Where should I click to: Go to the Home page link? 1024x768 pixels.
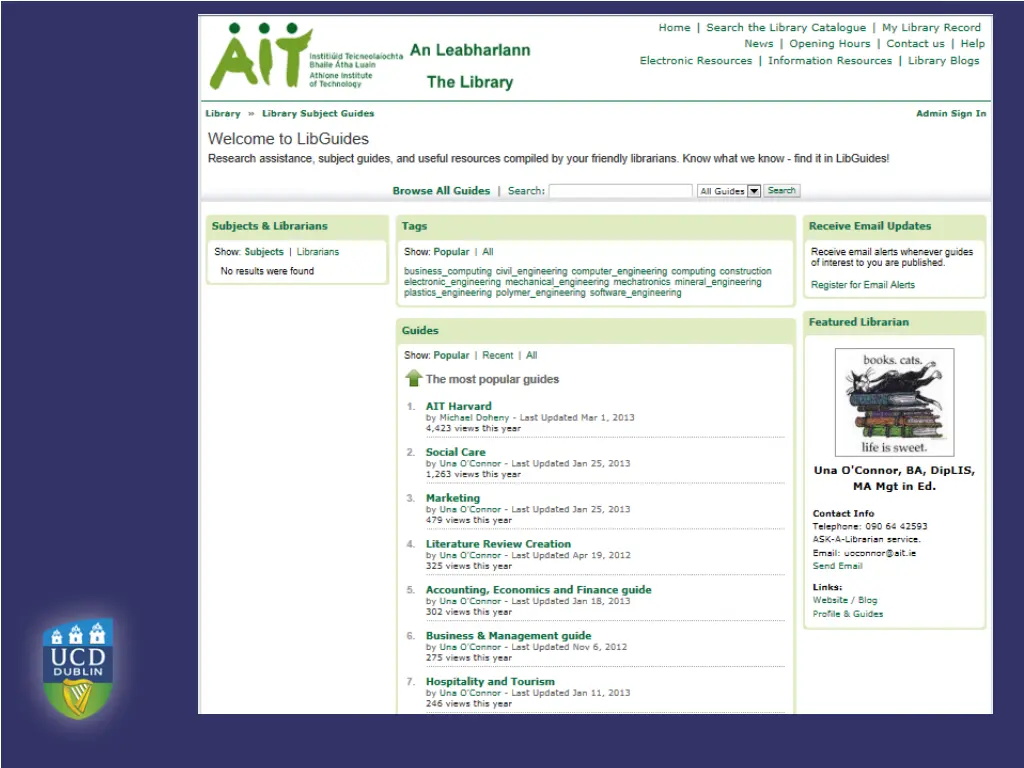tap(675, 27)
